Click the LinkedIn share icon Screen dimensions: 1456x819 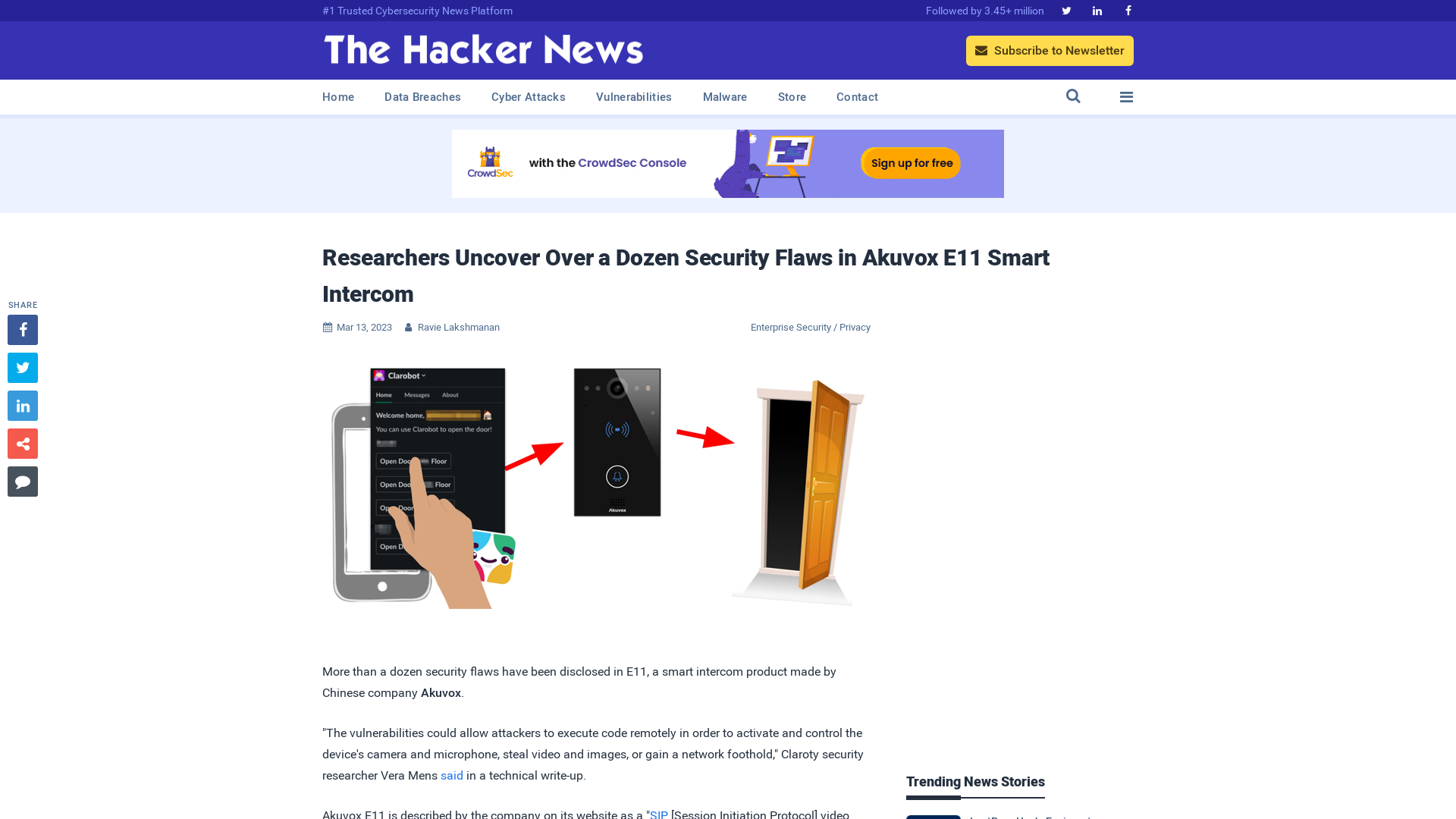point(22,405)
